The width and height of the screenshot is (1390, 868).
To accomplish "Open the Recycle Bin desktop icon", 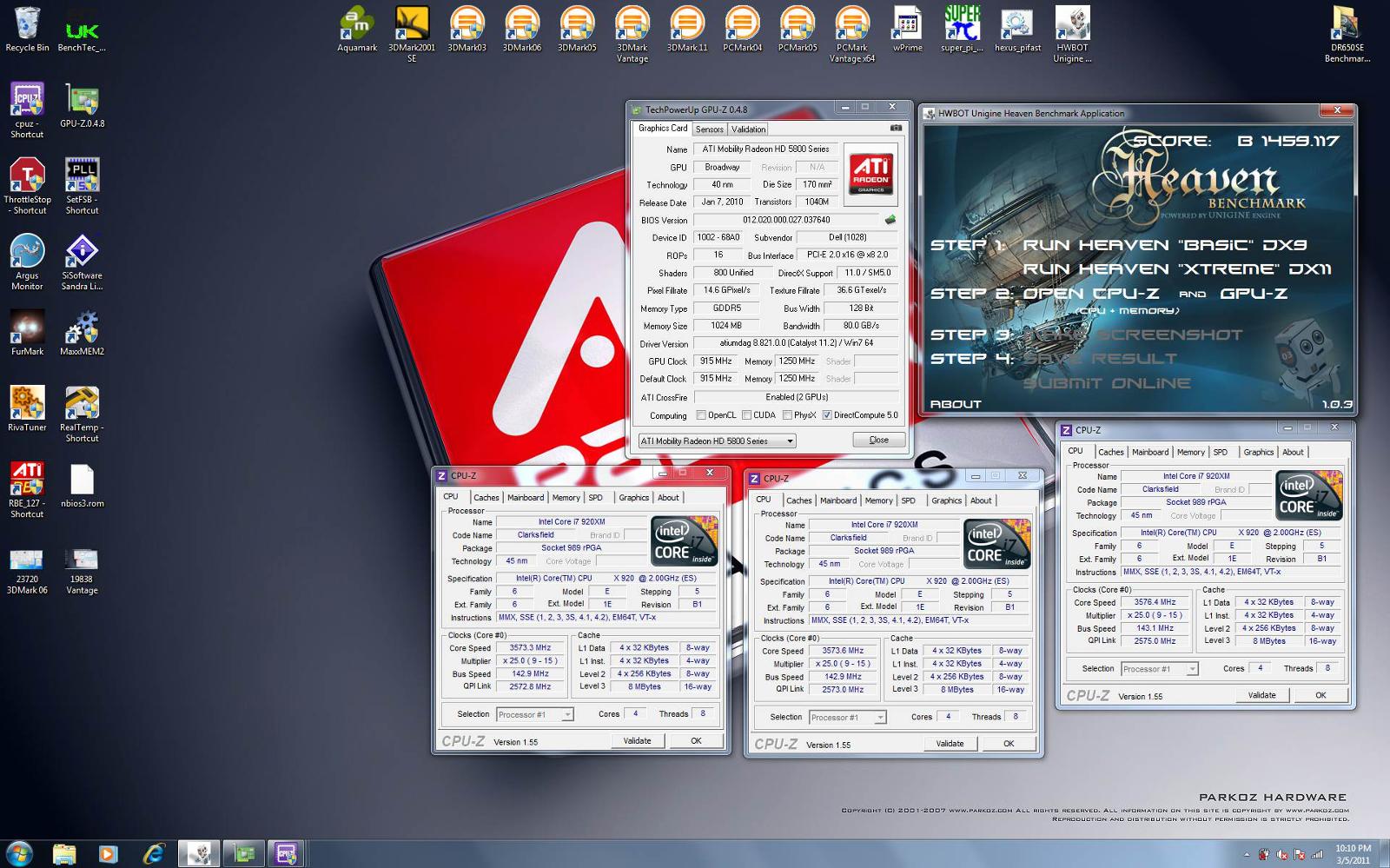I will pos(27,30).
